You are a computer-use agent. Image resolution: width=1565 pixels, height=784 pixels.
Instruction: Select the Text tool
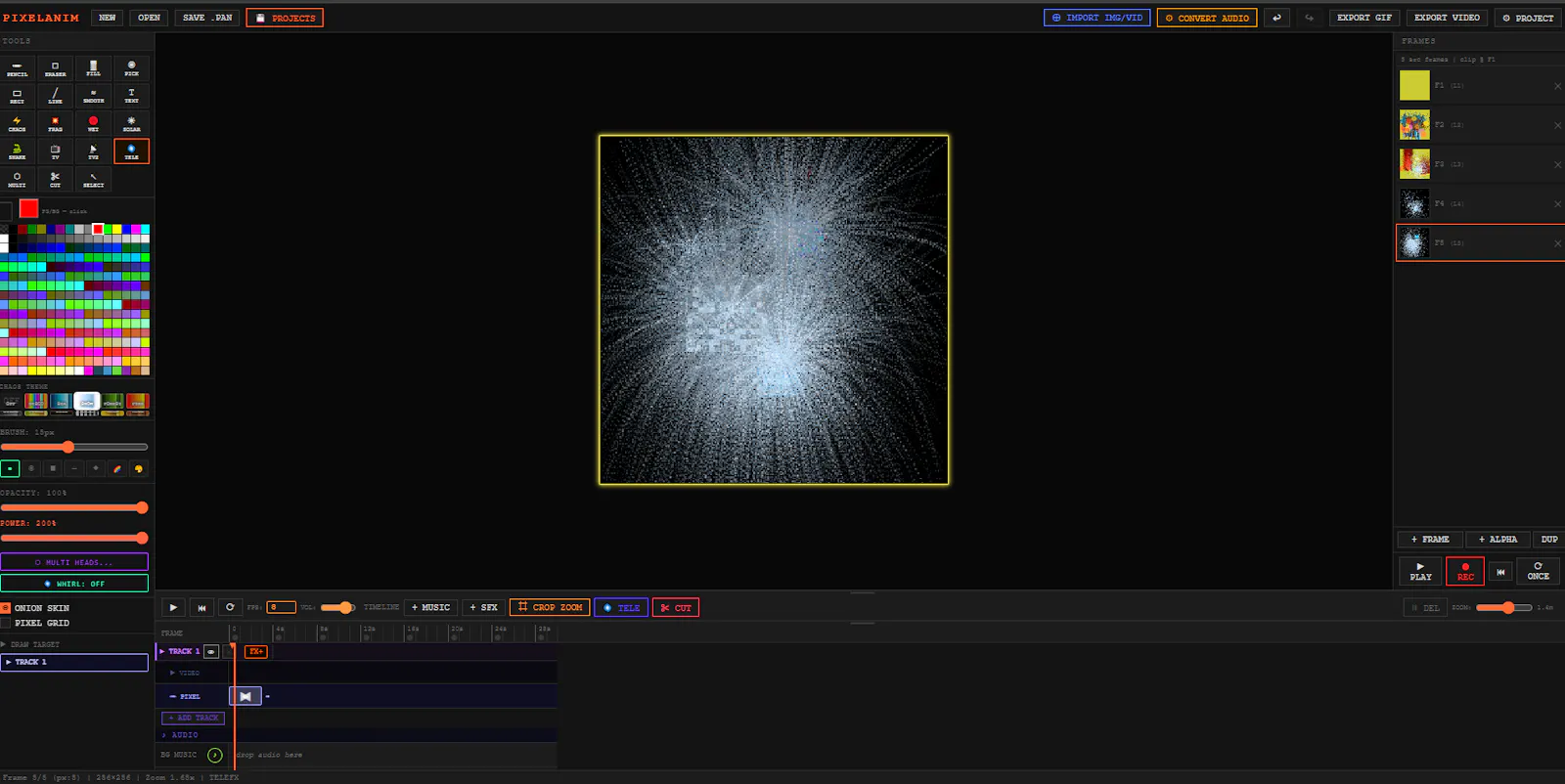click(132, 96)
